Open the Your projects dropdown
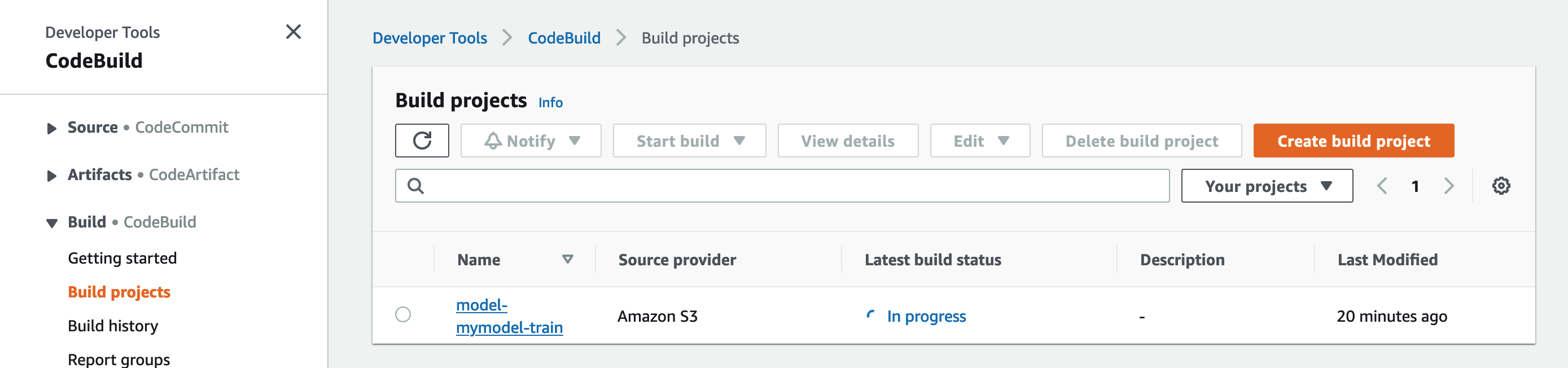Viewport: 1568px width, 368px height. 1267,186
